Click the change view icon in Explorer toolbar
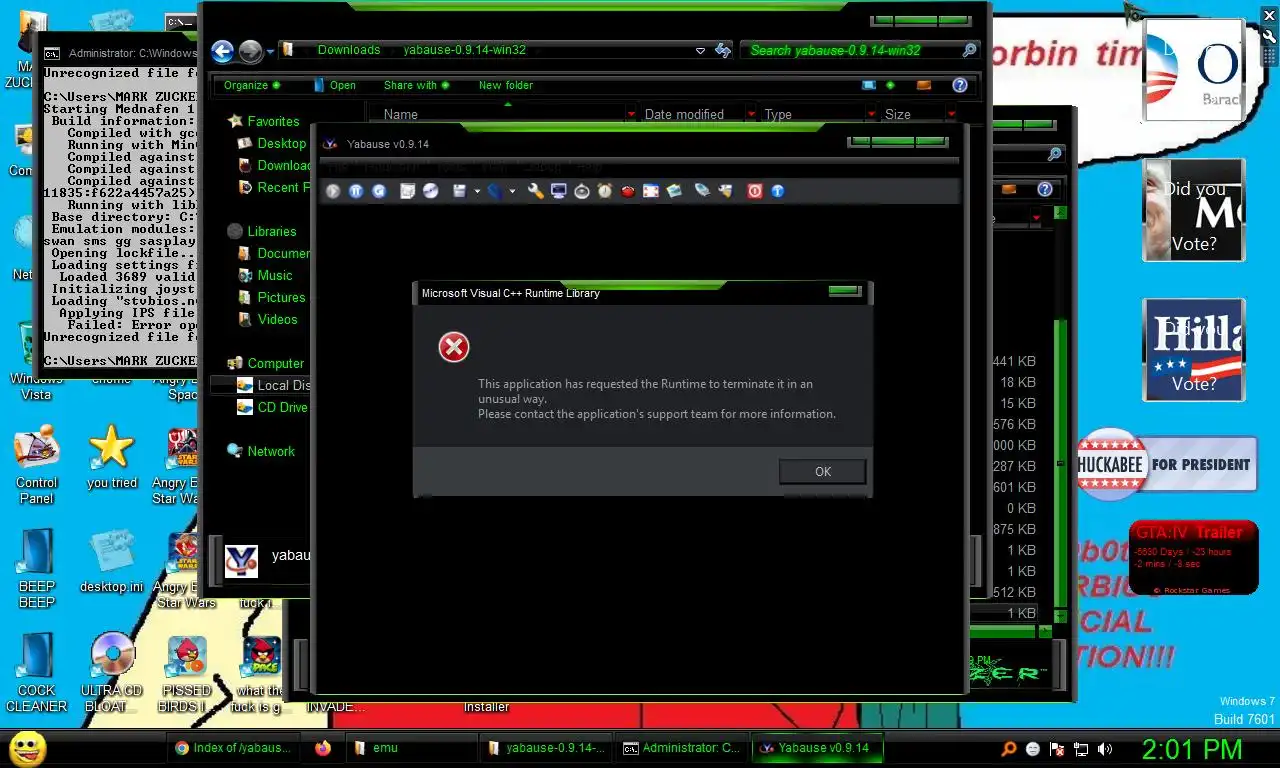Screen dimensions: 1280x768 pos(869,85)
